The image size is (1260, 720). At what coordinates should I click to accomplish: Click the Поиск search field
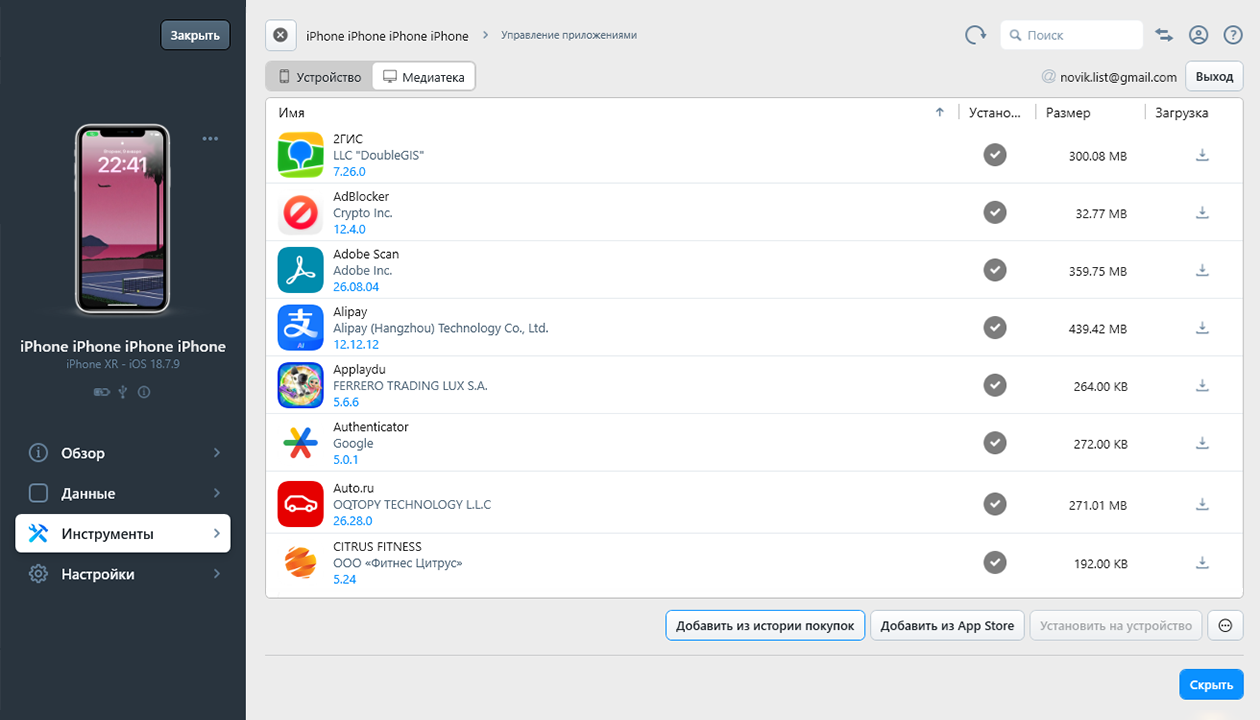pyautogui.click(x=1071, y=35)
